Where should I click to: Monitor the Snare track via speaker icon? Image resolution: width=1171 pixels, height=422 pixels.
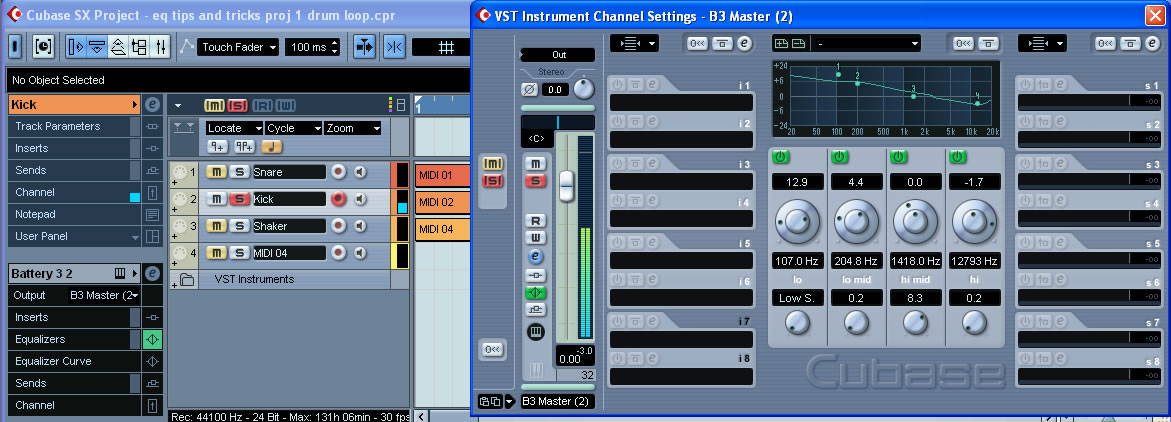pos(361,173)
